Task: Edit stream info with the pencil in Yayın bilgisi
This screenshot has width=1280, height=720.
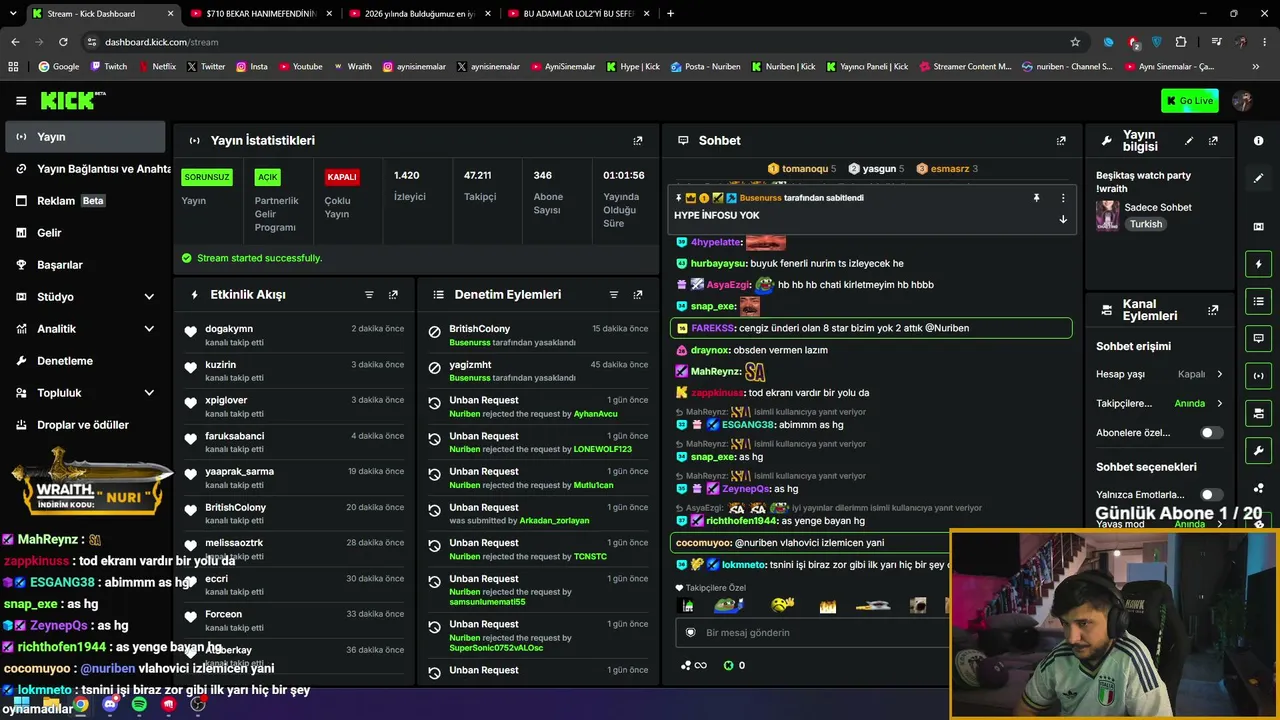Action: tap(1189, 141)
